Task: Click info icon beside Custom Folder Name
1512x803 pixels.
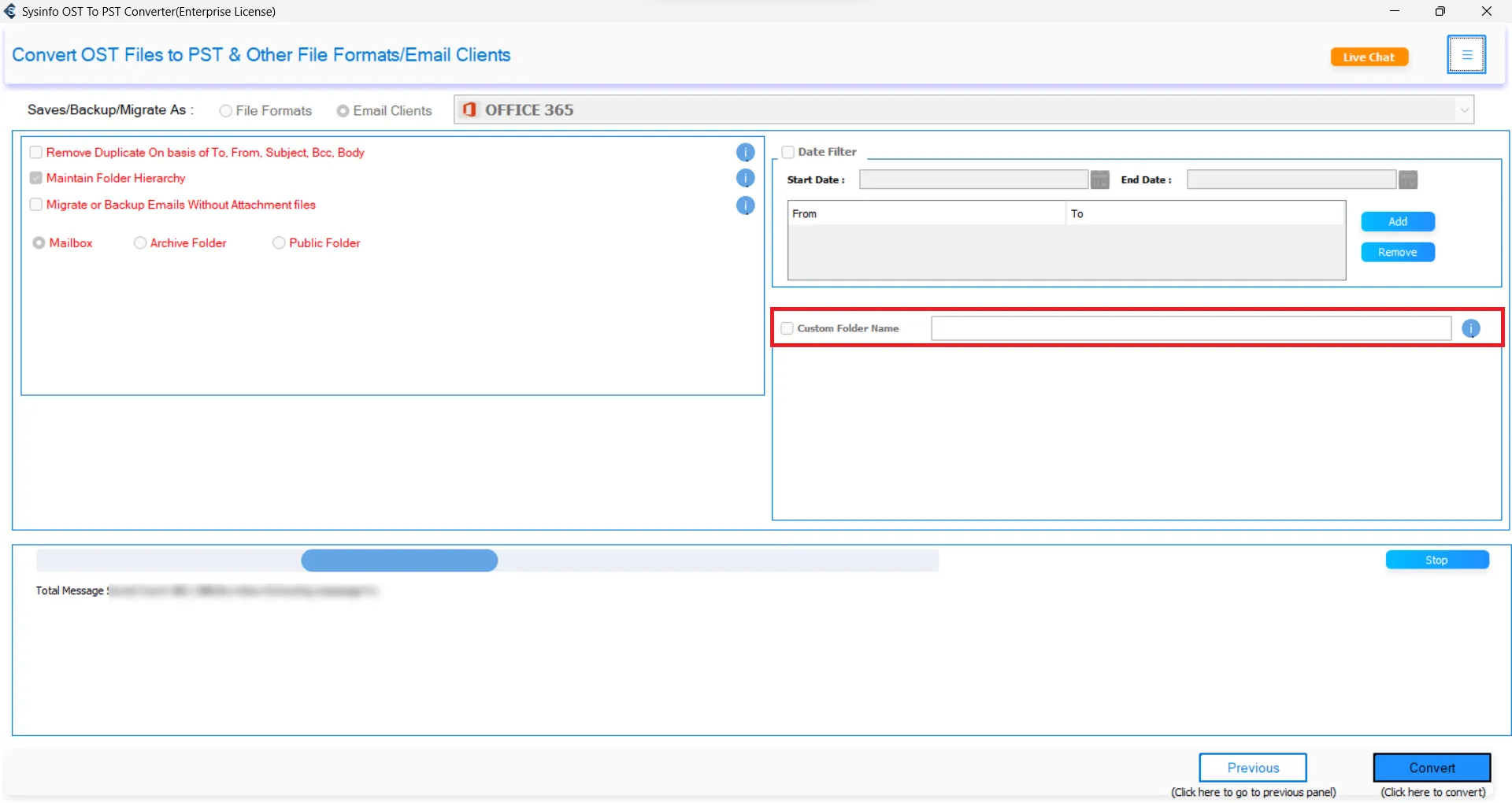Action: tap(1470, 329)
